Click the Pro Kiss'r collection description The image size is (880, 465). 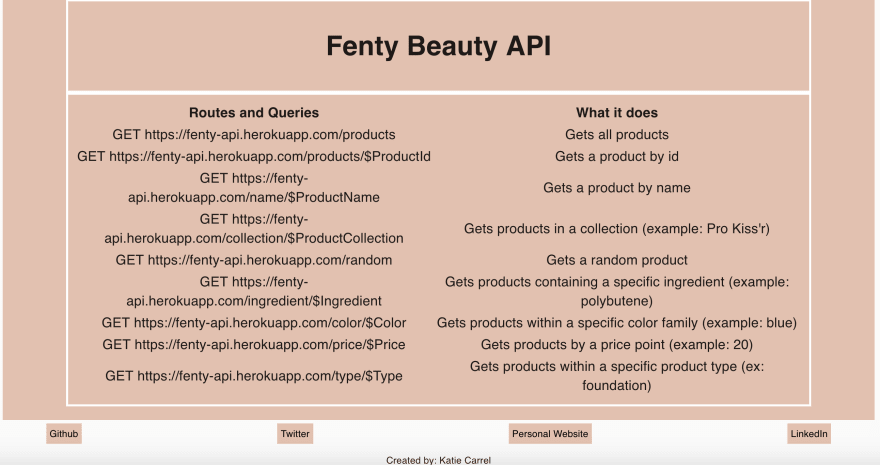coord(617,229)
